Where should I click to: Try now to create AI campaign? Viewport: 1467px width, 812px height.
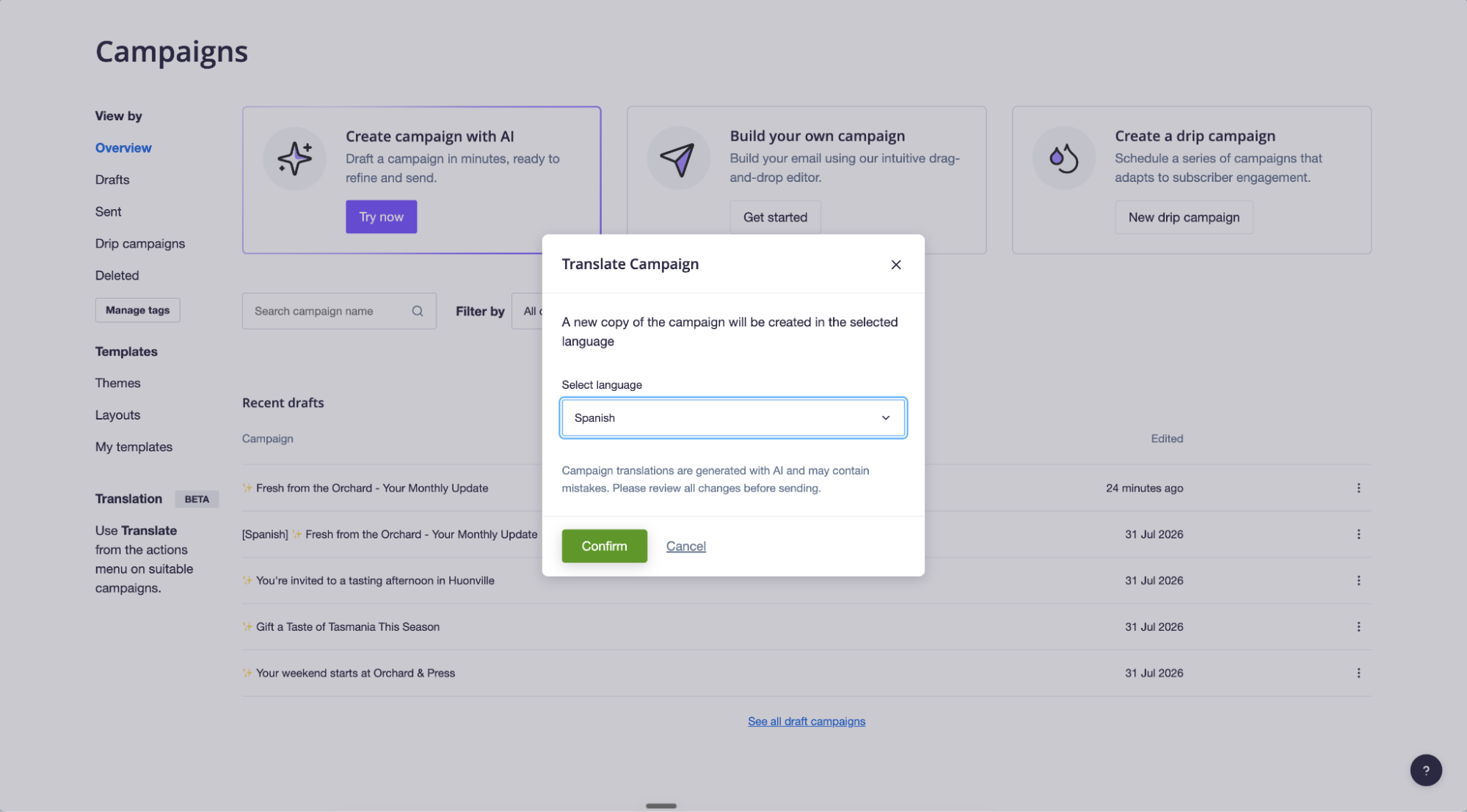(381, 217)
